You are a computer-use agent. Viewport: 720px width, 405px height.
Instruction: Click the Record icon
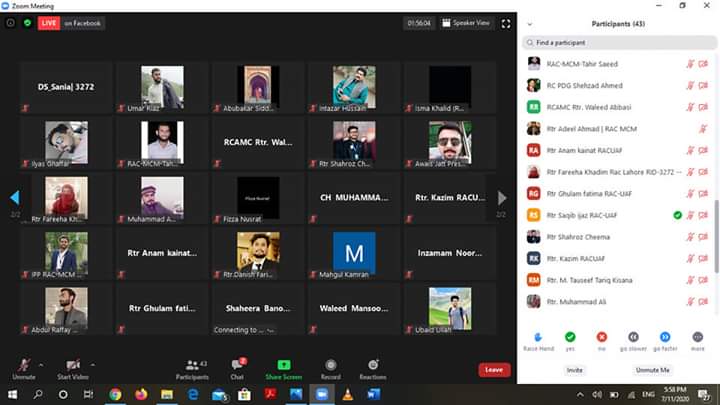tap(331, 366)
